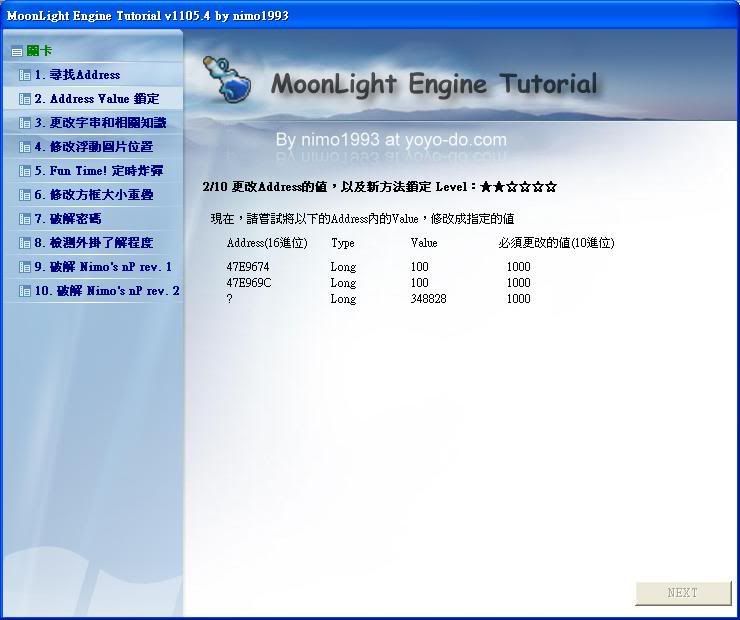Click the list icon beside 8. 檢測外掛了解程度
The image size is (740, 620).
coord(25,243)
